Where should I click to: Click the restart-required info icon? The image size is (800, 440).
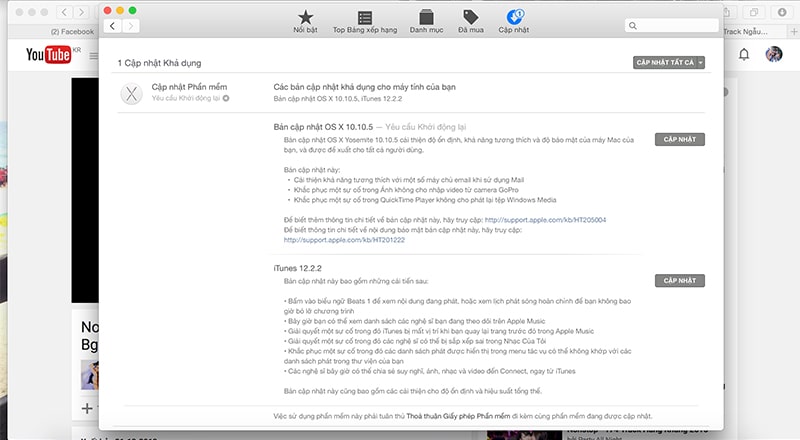(226, 98)
